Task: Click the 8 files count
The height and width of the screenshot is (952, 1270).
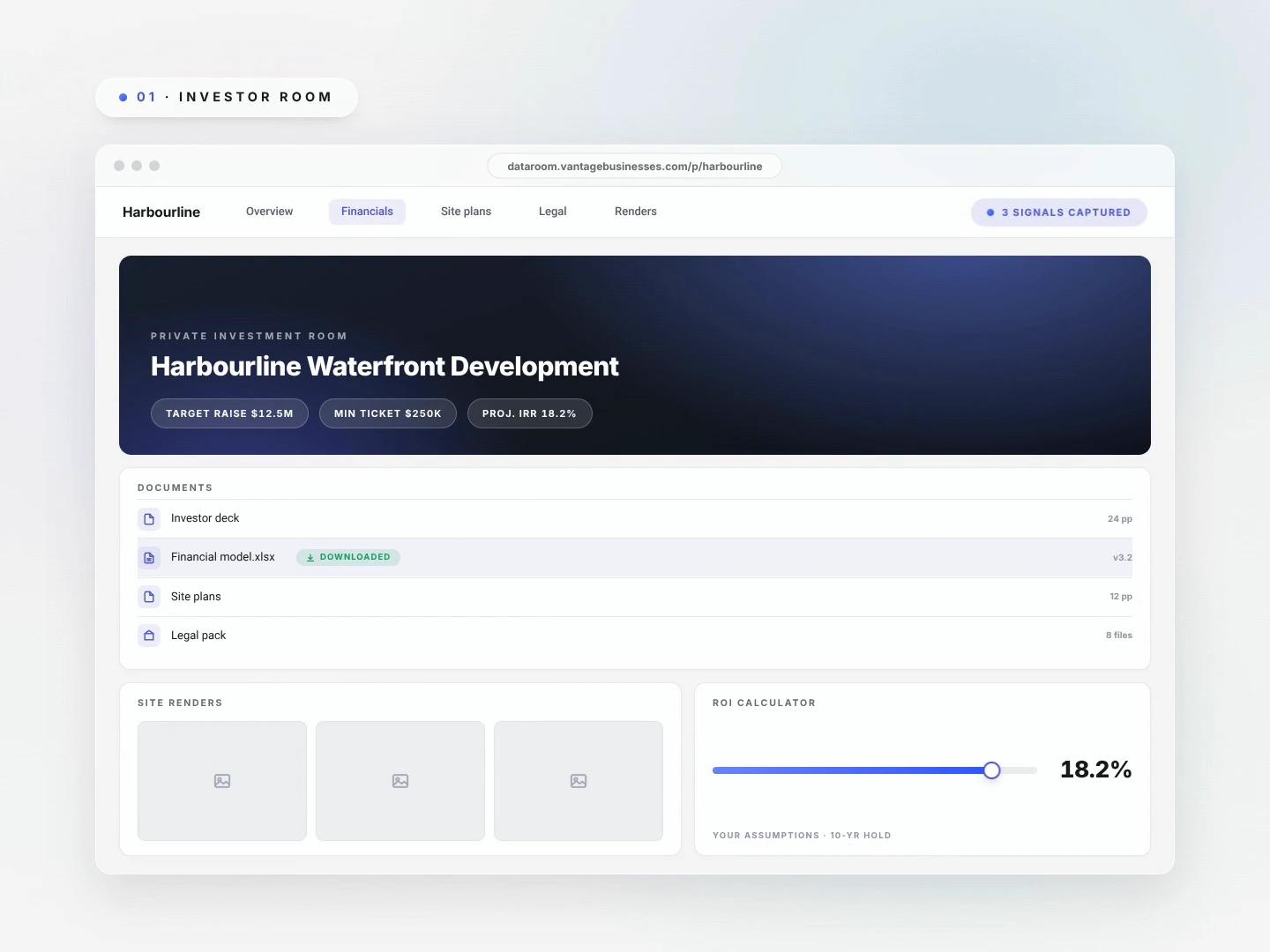Action: [x=1119, y=636]
